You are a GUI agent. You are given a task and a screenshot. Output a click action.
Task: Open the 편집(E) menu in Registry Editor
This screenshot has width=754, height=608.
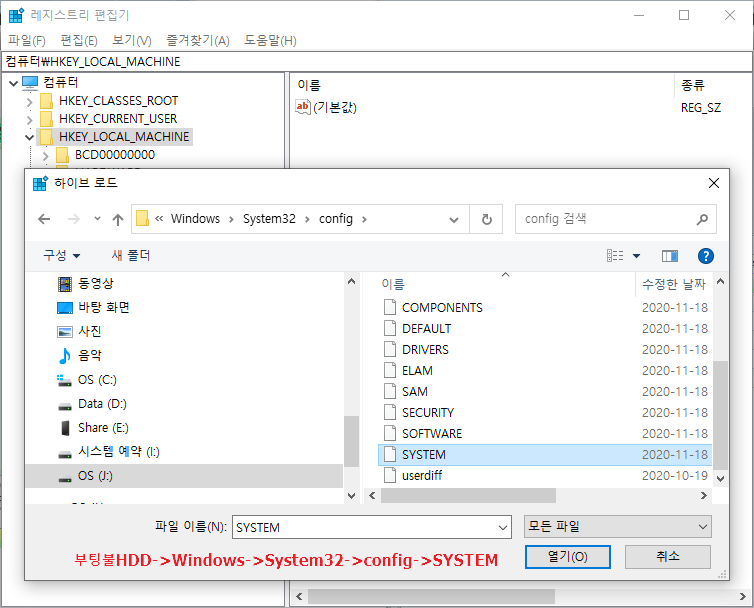coord(79,40)
